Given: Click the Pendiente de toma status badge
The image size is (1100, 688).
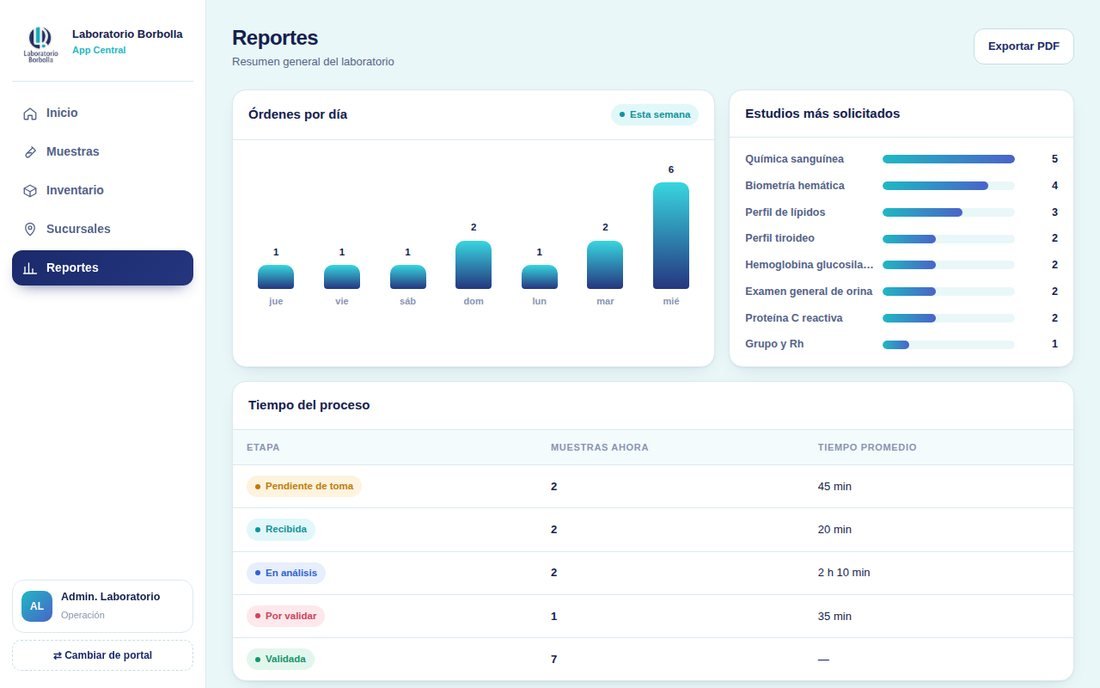Looking at the screenshot, I should click(304, 486).
